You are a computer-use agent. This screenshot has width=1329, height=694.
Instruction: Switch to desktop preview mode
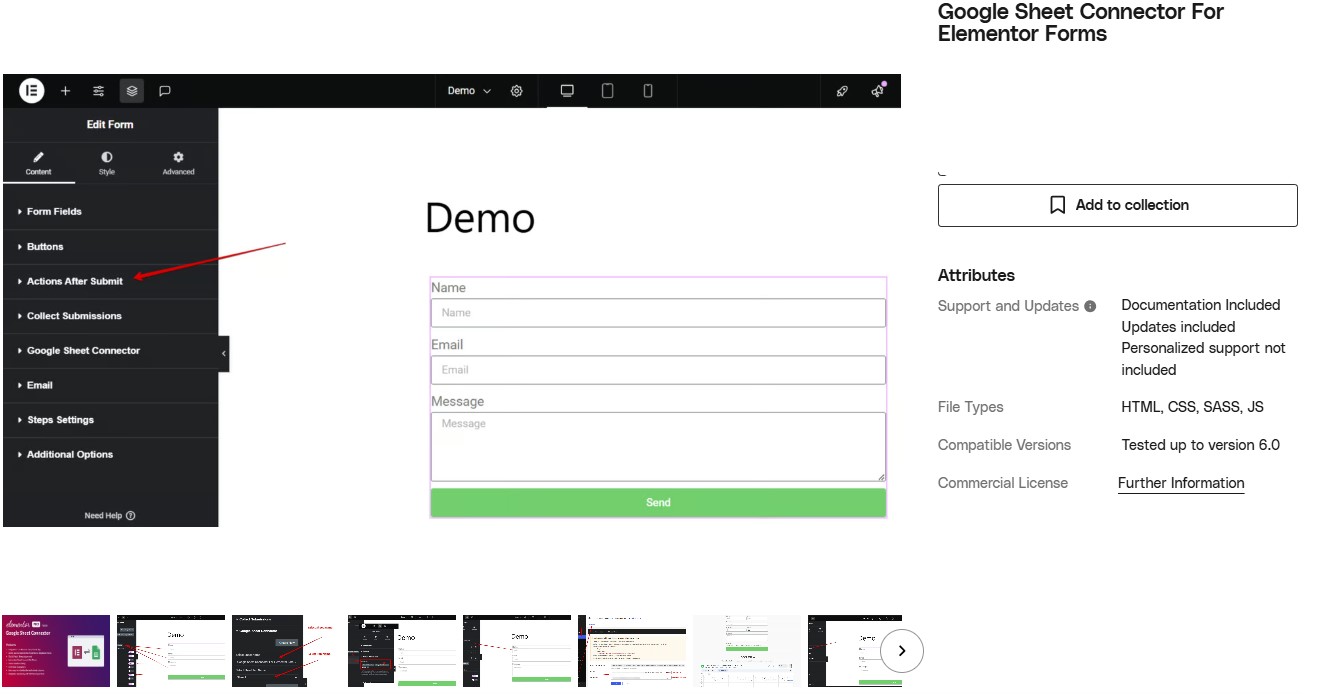click(567, 91)
